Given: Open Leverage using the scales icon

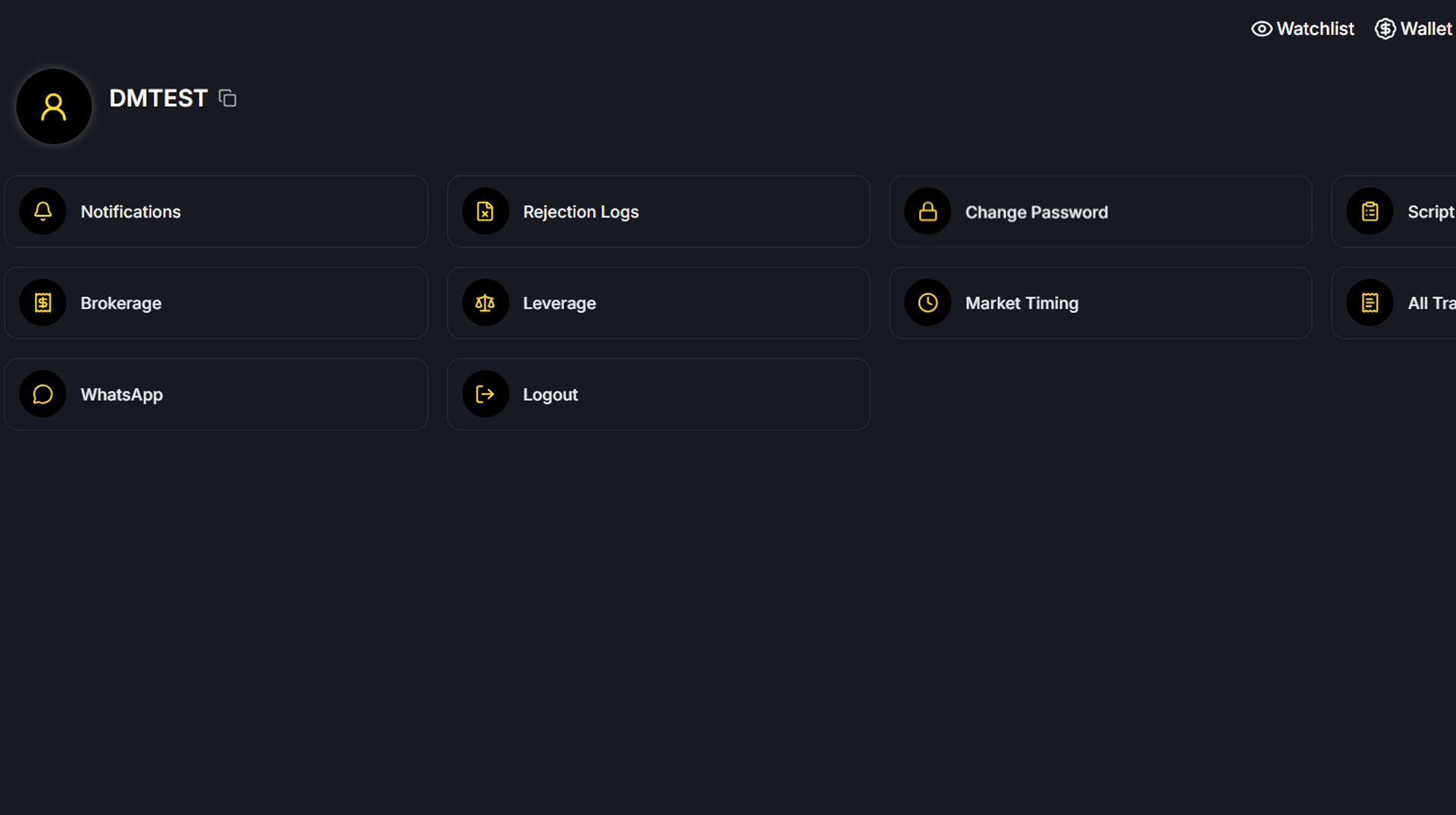Looking at the screenshot, I should (x=485, y=302).
